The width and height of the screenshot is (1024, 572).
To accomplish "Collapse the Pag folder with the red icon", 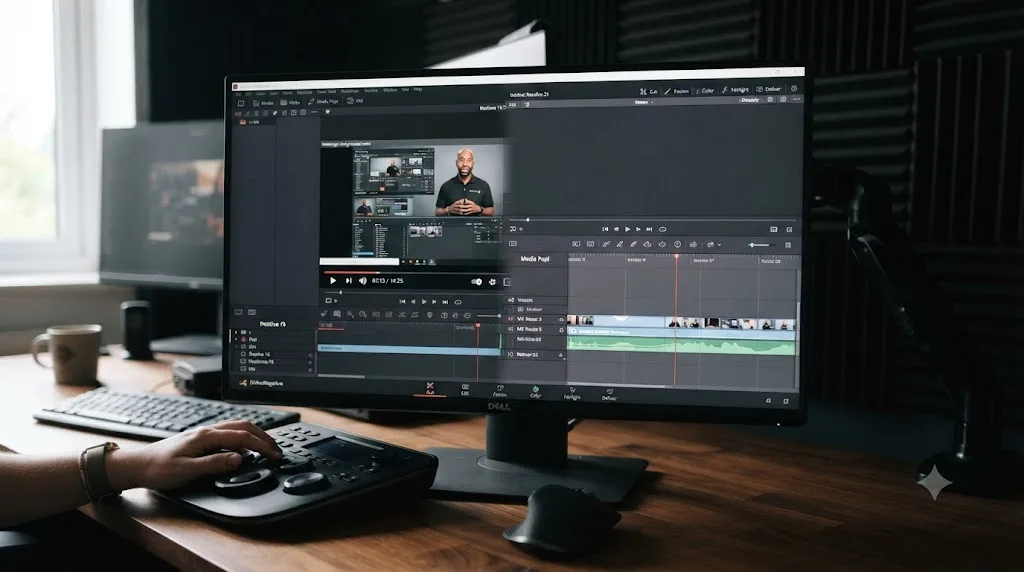I will tap(236, 340).
